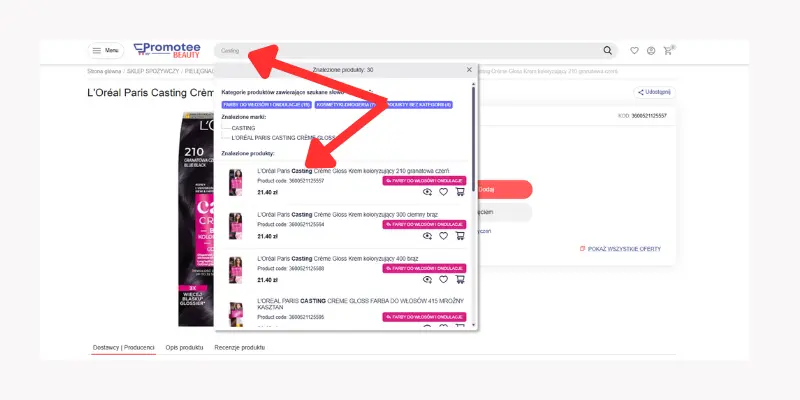800x400 pixels.
Task: Close the search results popup
Action: pyautogui.click(x=469, y=70)
